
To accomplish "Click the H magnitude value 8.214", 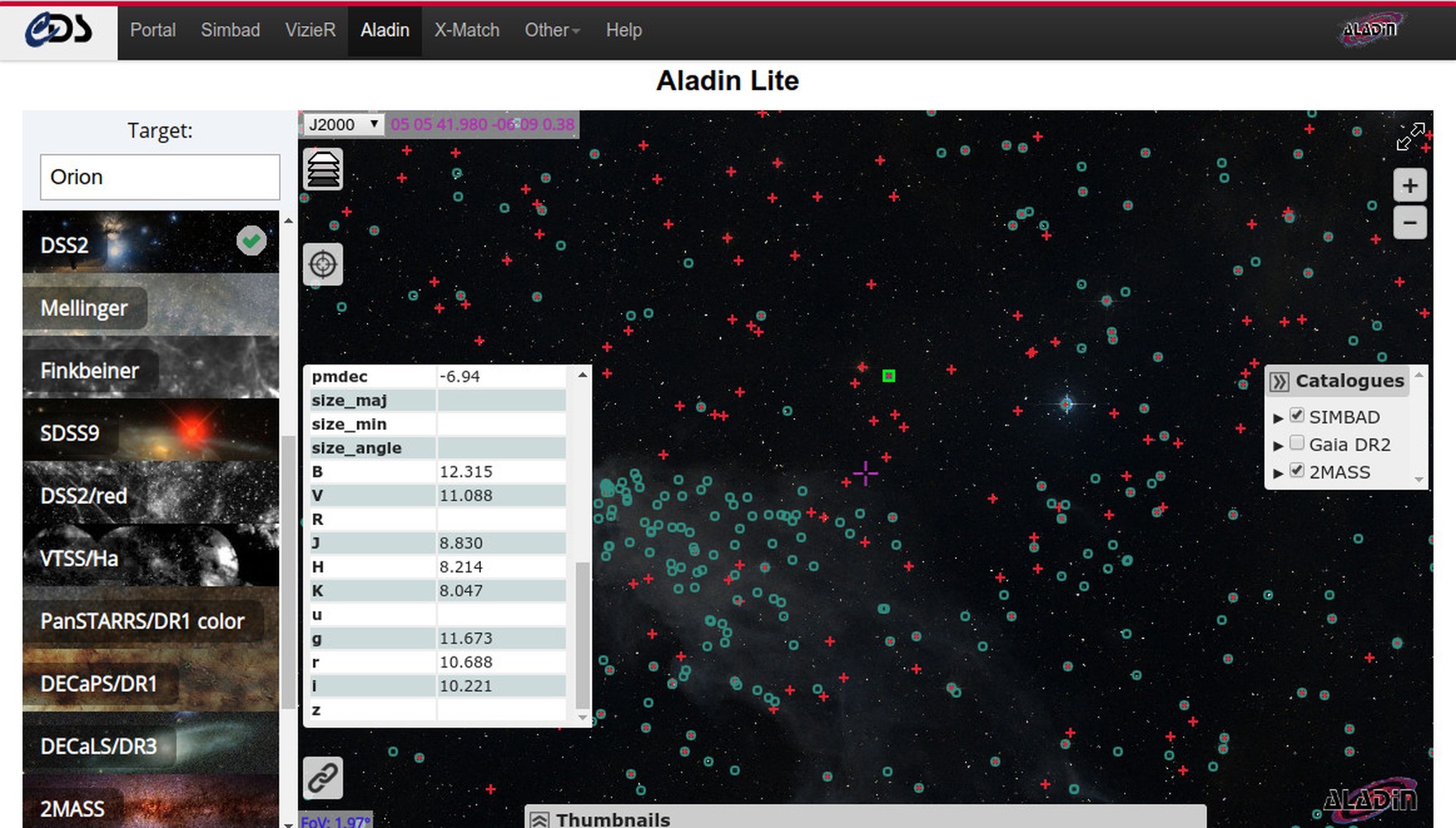I will pos(461,567).
